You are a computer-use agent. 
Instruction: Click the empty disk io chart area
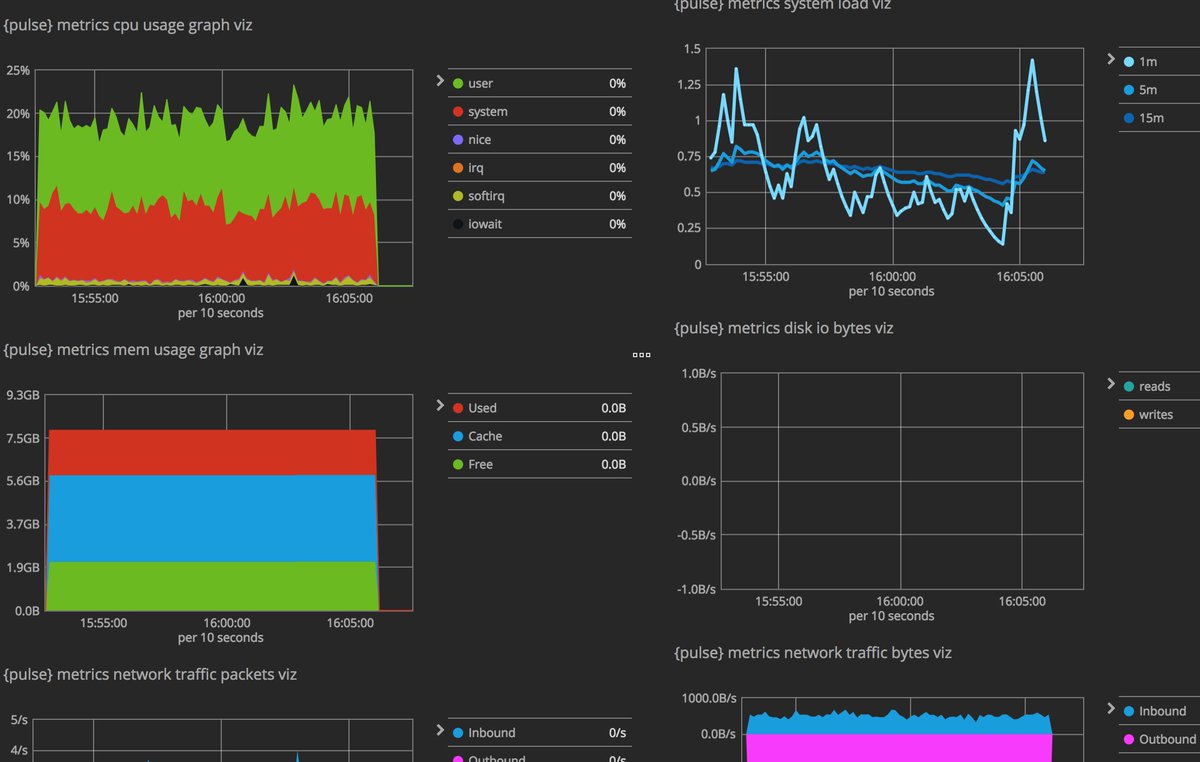coord(901,480)
